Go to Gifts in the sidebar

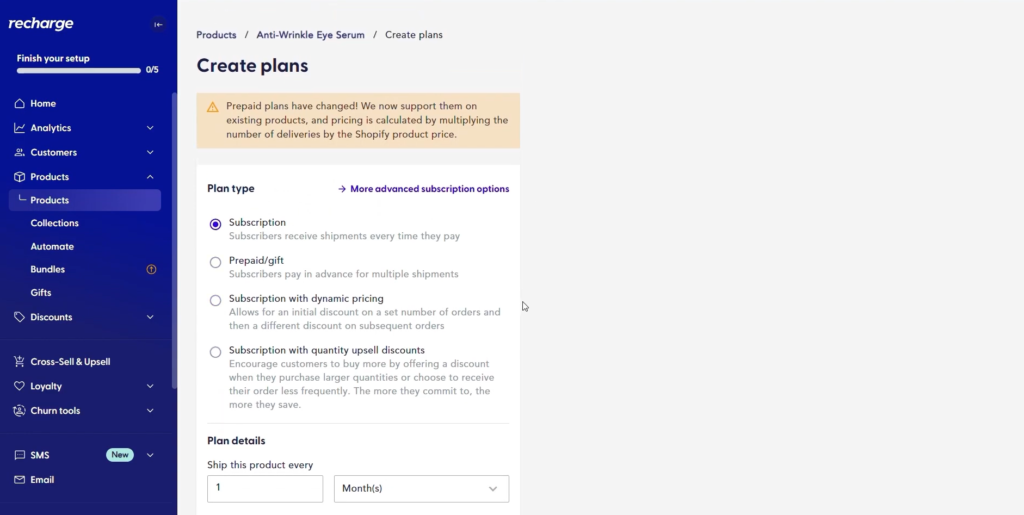(x=41, y=293)
